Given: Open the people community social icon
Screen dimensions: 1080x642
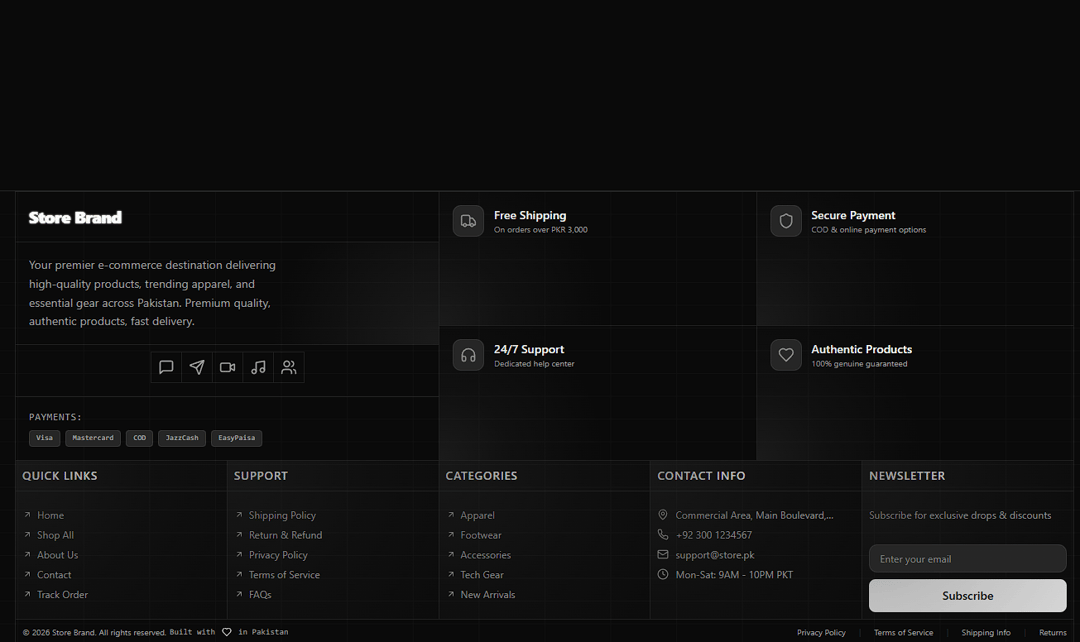Looking at the screenshot, I should [289, 367].
